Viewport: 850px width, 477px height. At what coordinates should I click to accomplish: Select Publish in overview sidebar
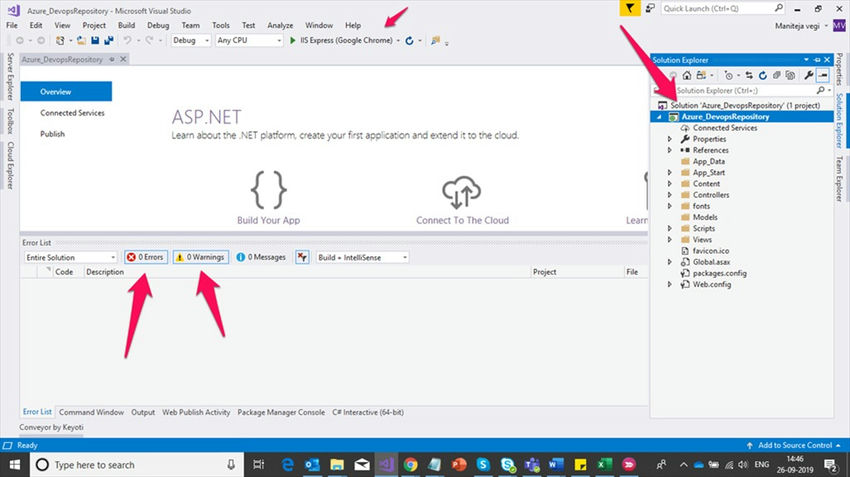(53, 134)
